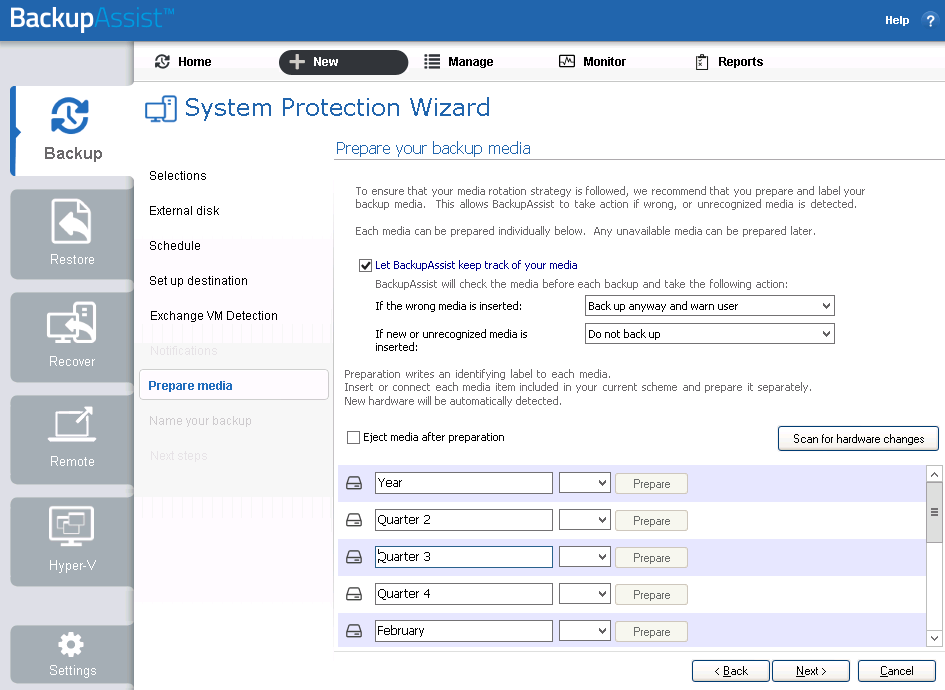This screenshot has height=690, width=945.
Task: Click Prepare for Quarter 3 media
Action: (x=651, y=558)
